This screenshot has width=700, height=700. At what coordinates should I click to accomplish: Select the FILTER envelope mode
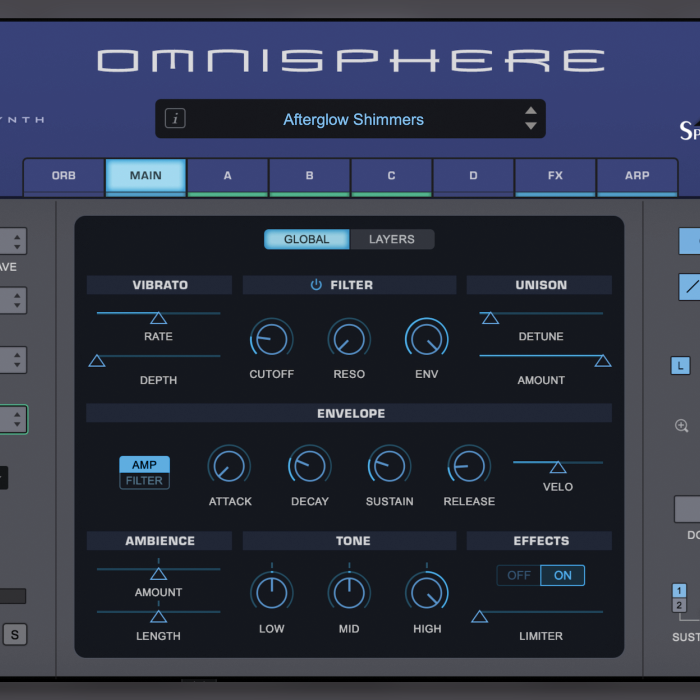tap(144, 481)
